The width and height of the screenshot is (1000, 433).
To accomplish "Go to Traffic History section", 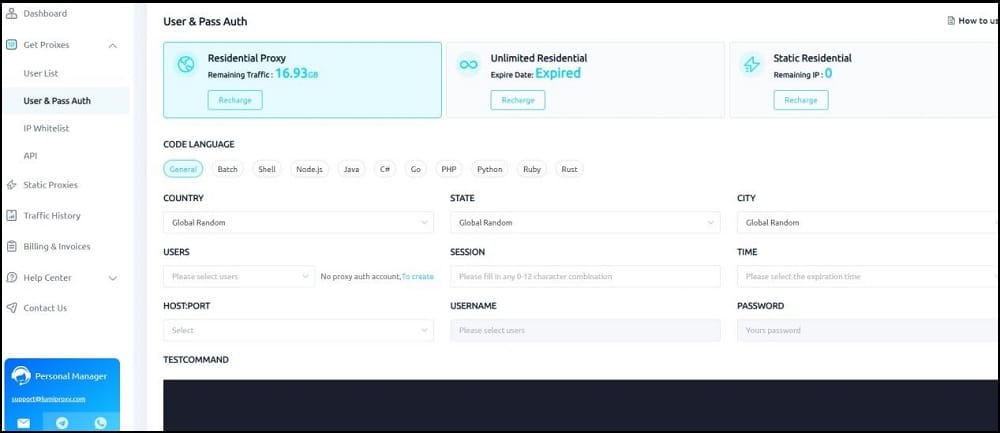I will [52, 216].
